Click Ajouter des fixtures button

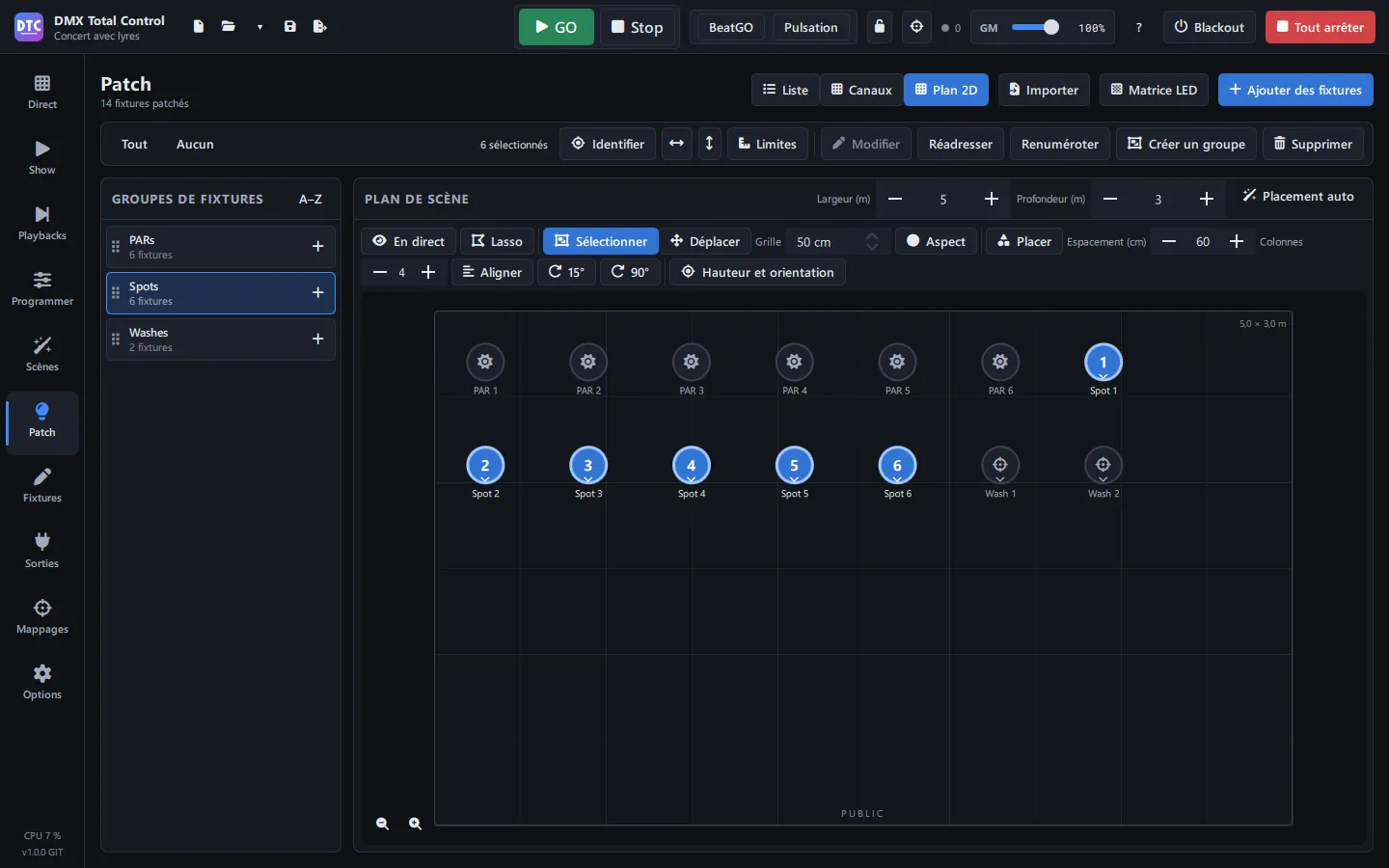point(1295,90)
